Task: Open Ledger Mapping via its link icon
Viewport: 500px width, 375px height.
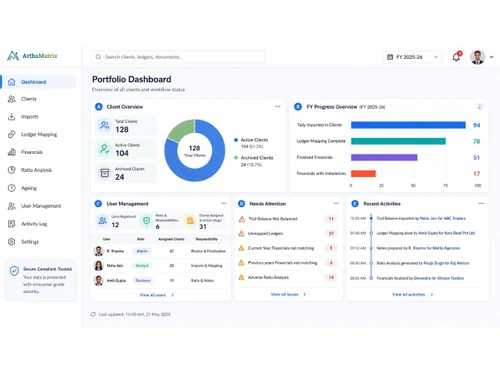Action: click(12, 134)
